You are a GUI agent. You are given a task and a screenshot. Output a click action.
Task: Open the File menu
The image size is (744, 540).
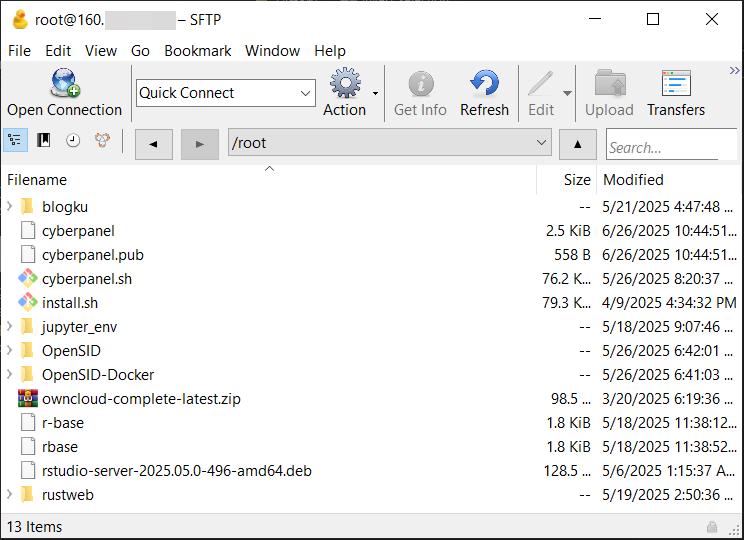[19, 51]
